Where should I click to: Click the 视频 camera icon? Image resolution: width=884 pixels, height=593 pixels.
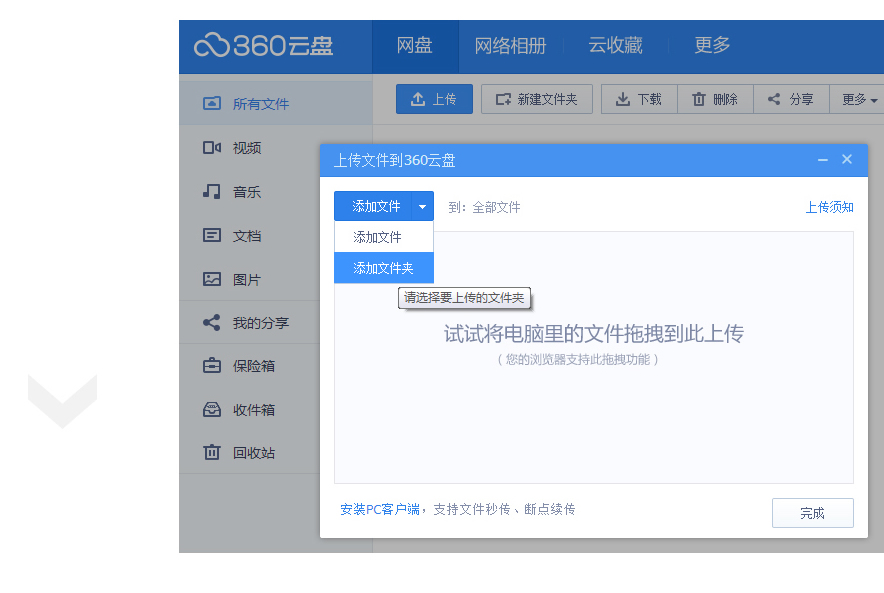click(x=212, y=147)
